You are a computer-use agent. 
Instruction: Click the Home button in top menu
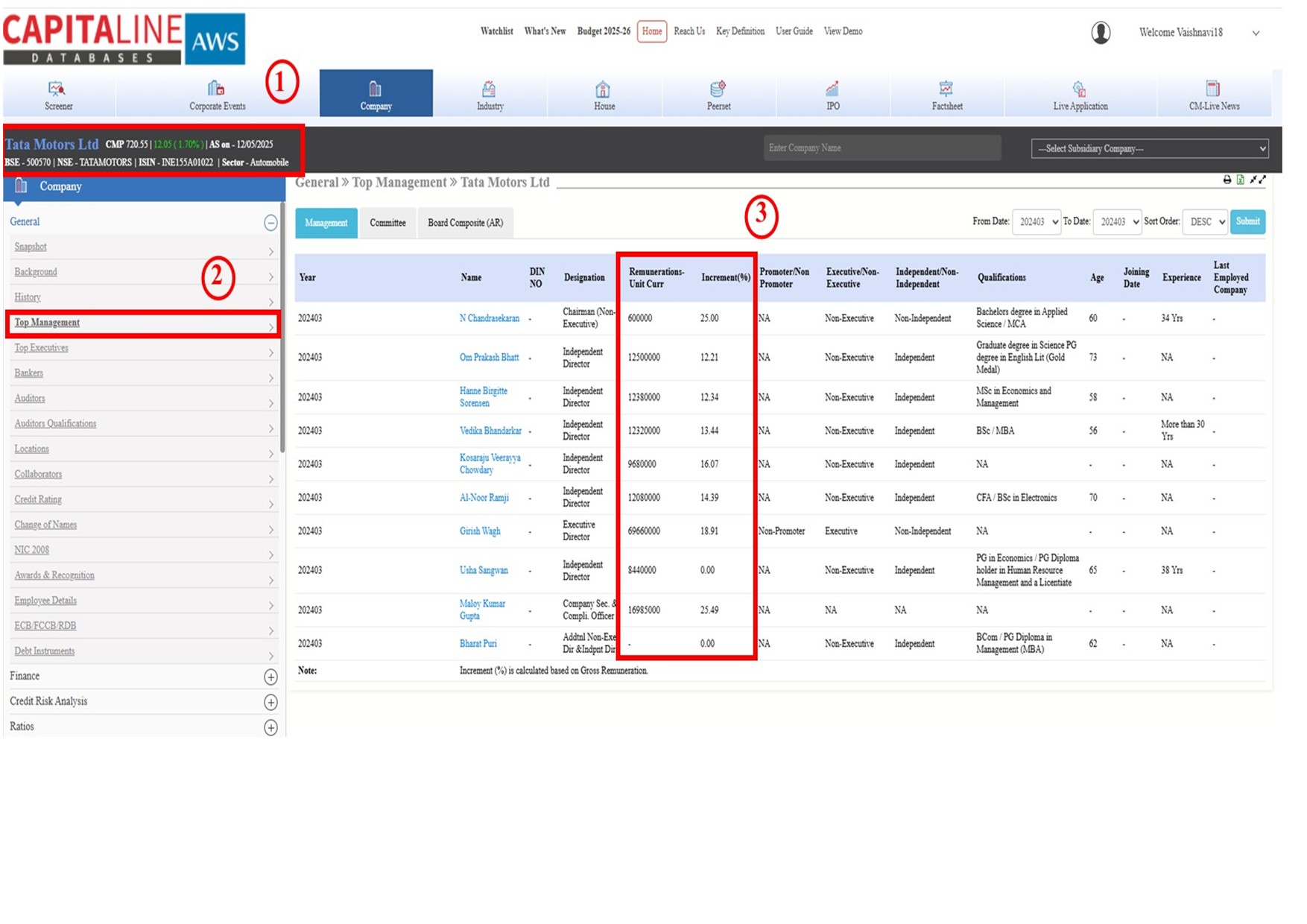pos(652,31)
